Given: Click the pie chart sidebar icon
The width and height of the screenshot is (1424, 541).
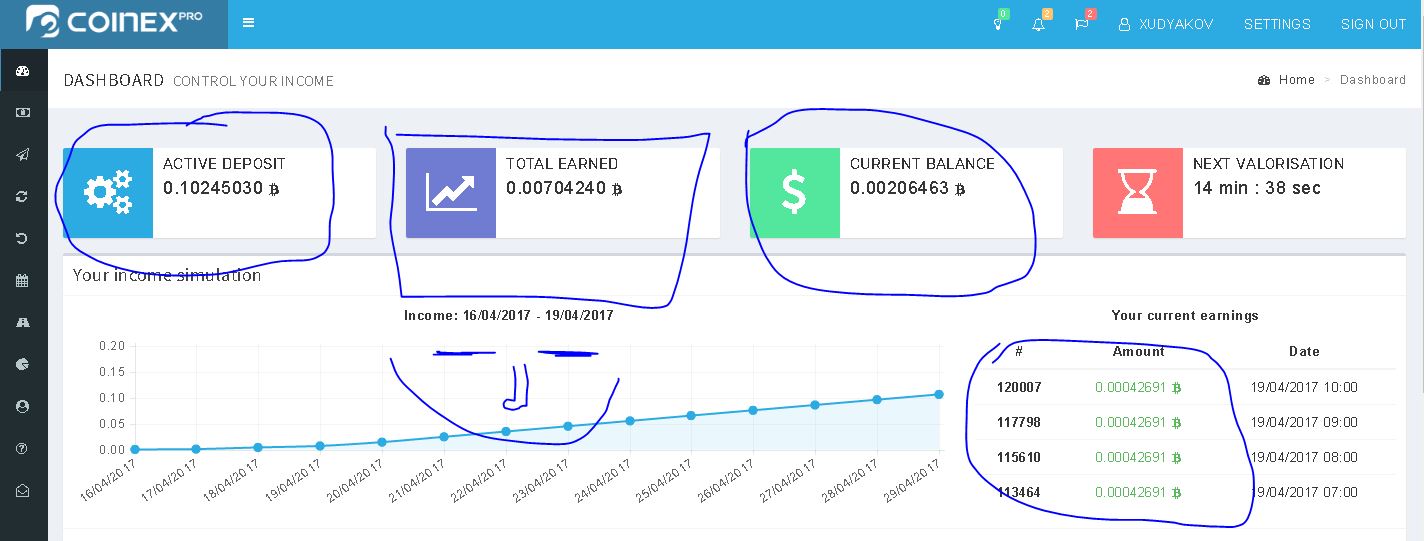Looking at the screenshot, I should (23, 364).
